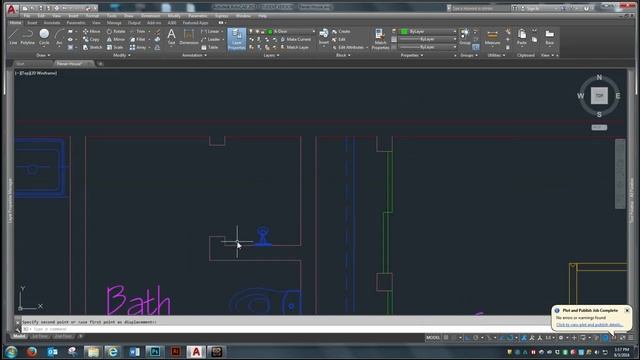Open the Dimension menu
Screen dimensions: 640x360
150,16
